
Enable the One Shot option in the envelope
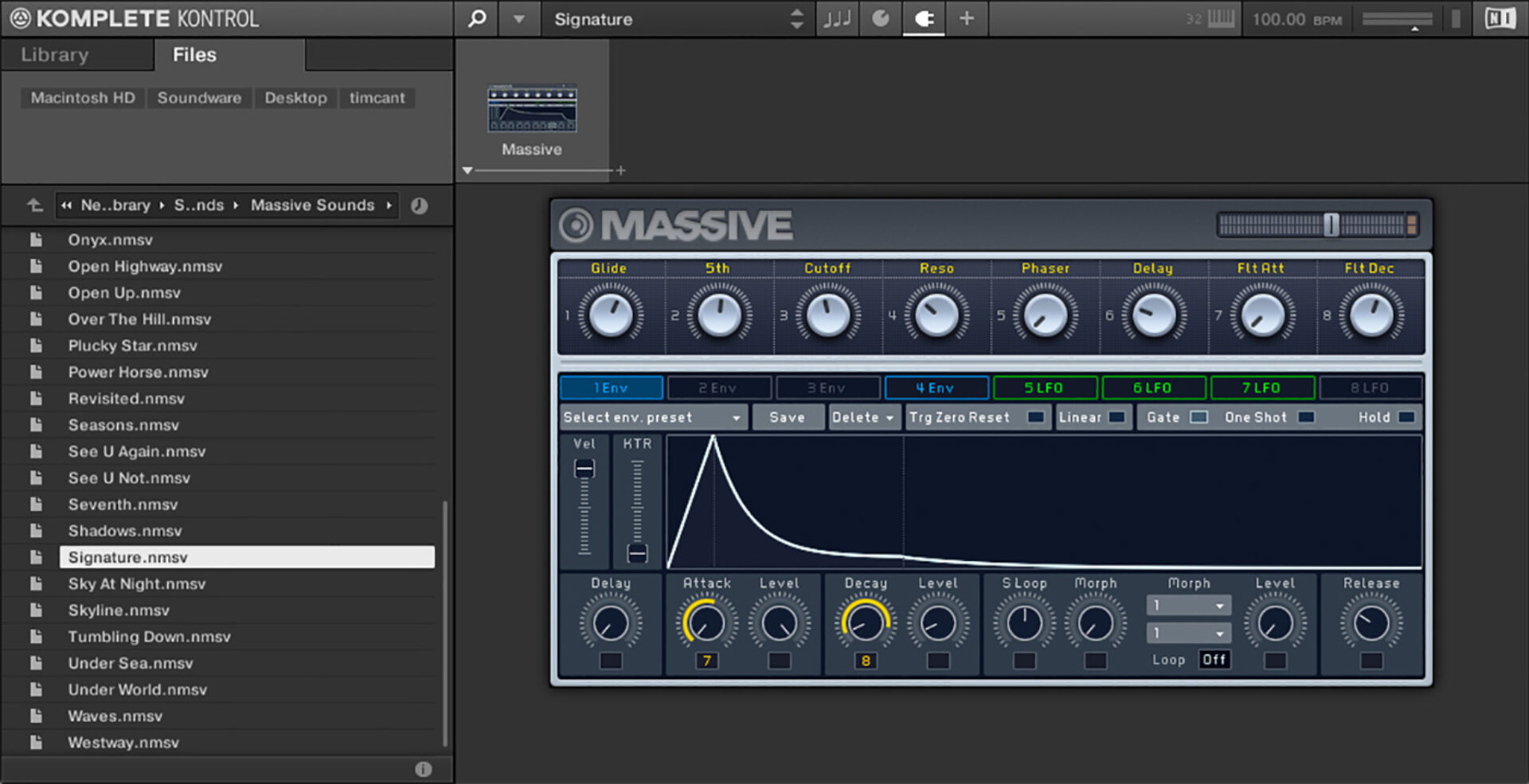coord(1304,417)
